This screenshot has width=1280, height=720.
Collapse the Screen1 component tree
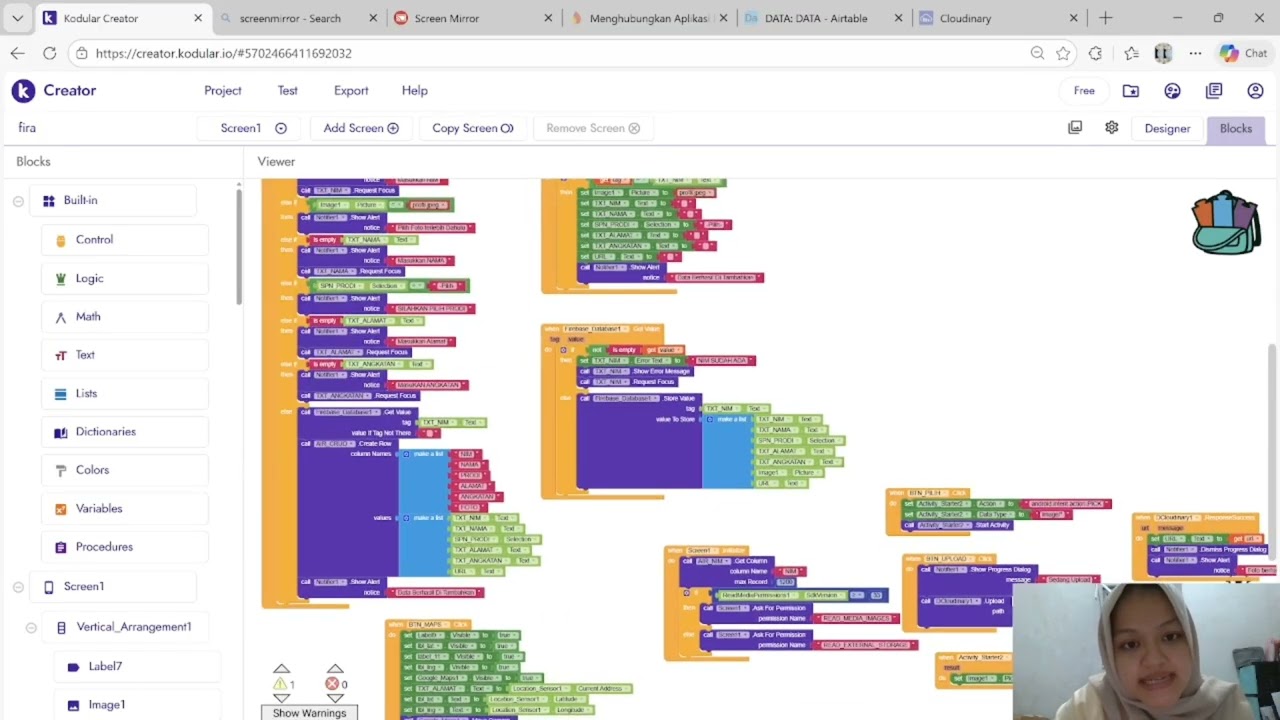click(x=18, y=587)
